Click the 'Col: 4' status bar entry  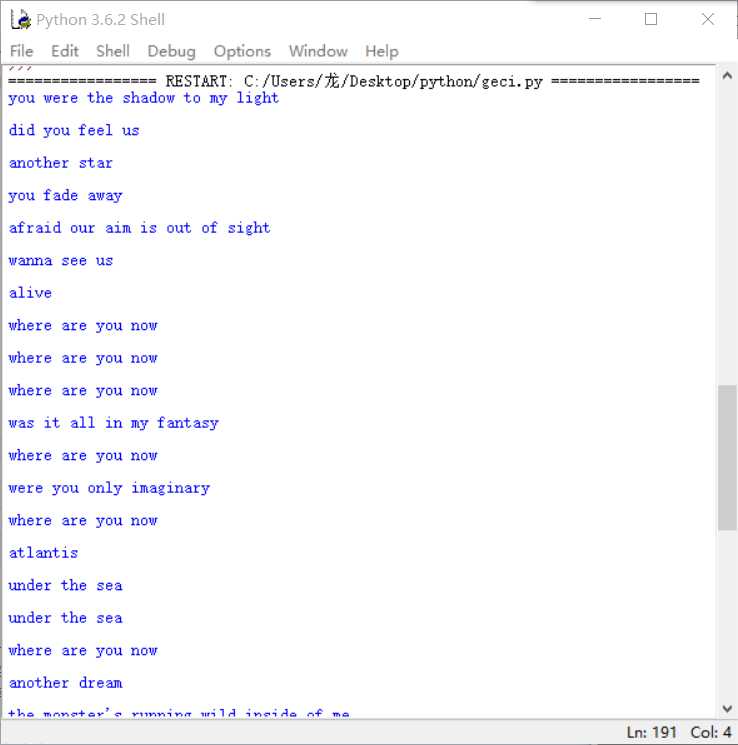coord(710,732)
